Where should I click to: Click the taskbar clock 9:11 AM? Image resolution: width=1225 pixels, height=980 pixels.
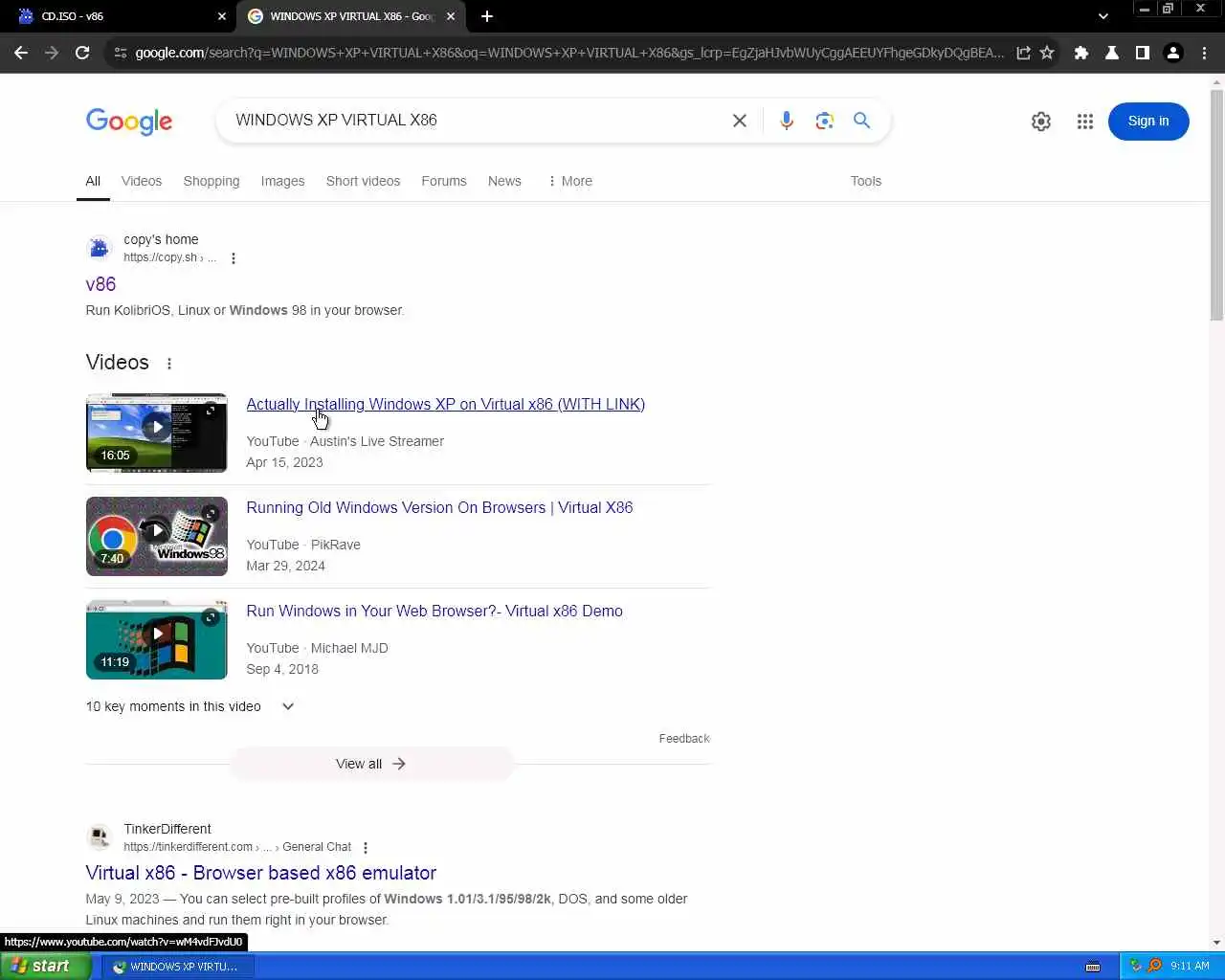[1190, 967]
